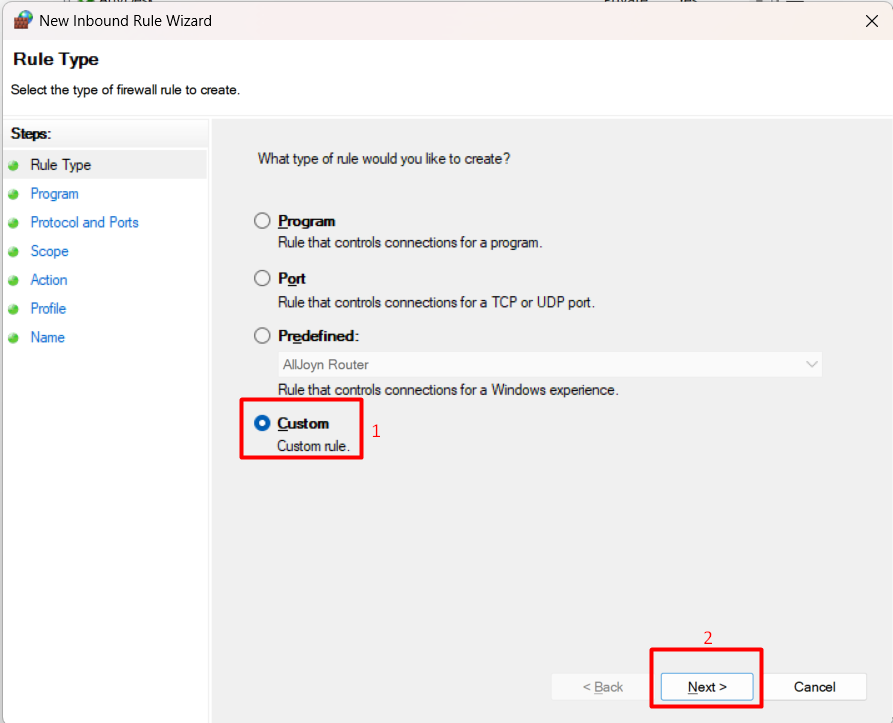Click the firewall wizard title bar icon
The height and width of the screenshot is (723, 893).
[23, 20]
